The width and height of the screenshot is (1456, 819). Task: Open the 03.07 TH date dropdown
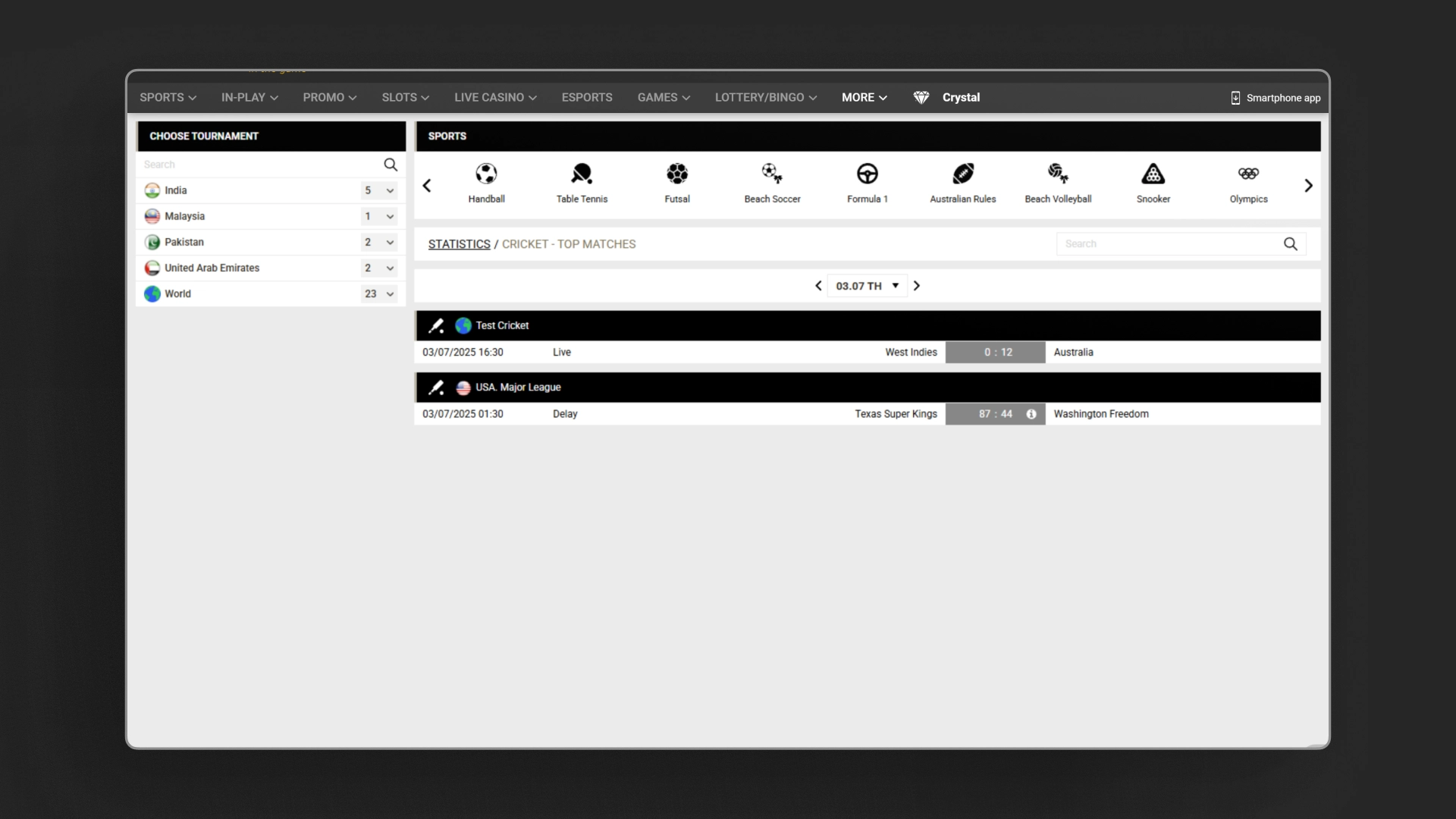pyautogui.click(x=867, y=286)
